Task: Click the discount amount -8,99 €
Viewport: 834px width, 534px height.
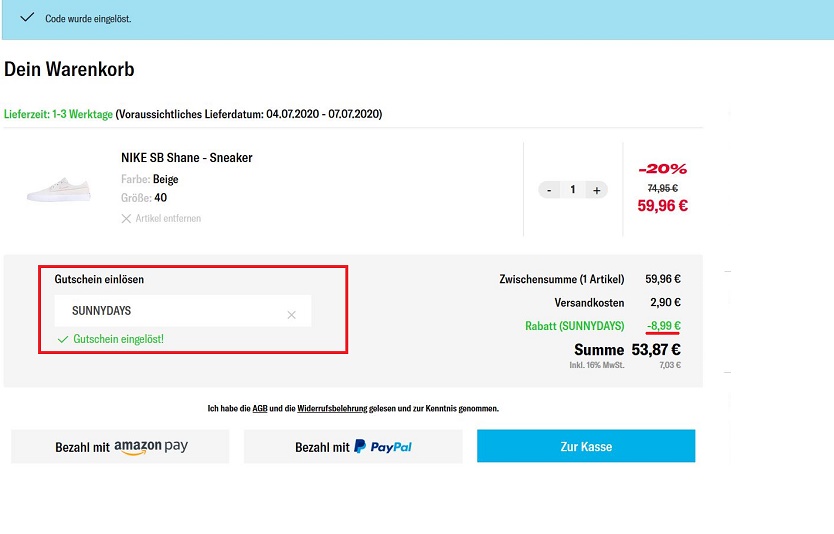Action: 663,326
